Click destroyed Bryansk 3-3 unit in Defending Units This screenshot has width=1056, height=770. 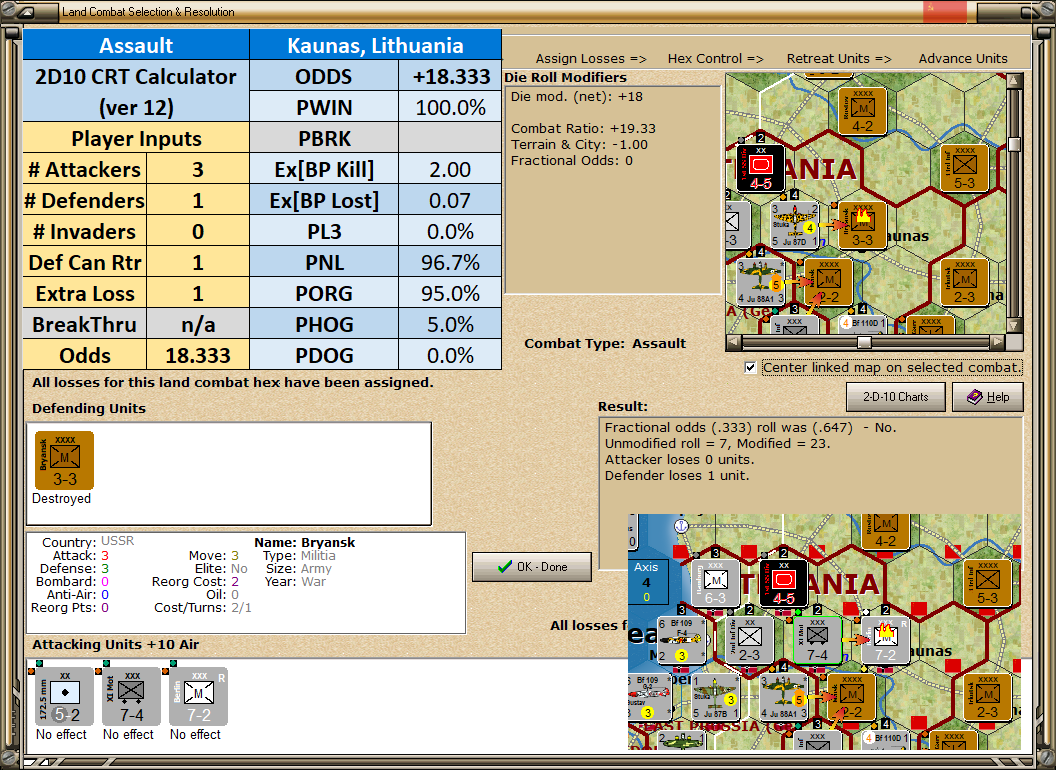pos(62,460)
